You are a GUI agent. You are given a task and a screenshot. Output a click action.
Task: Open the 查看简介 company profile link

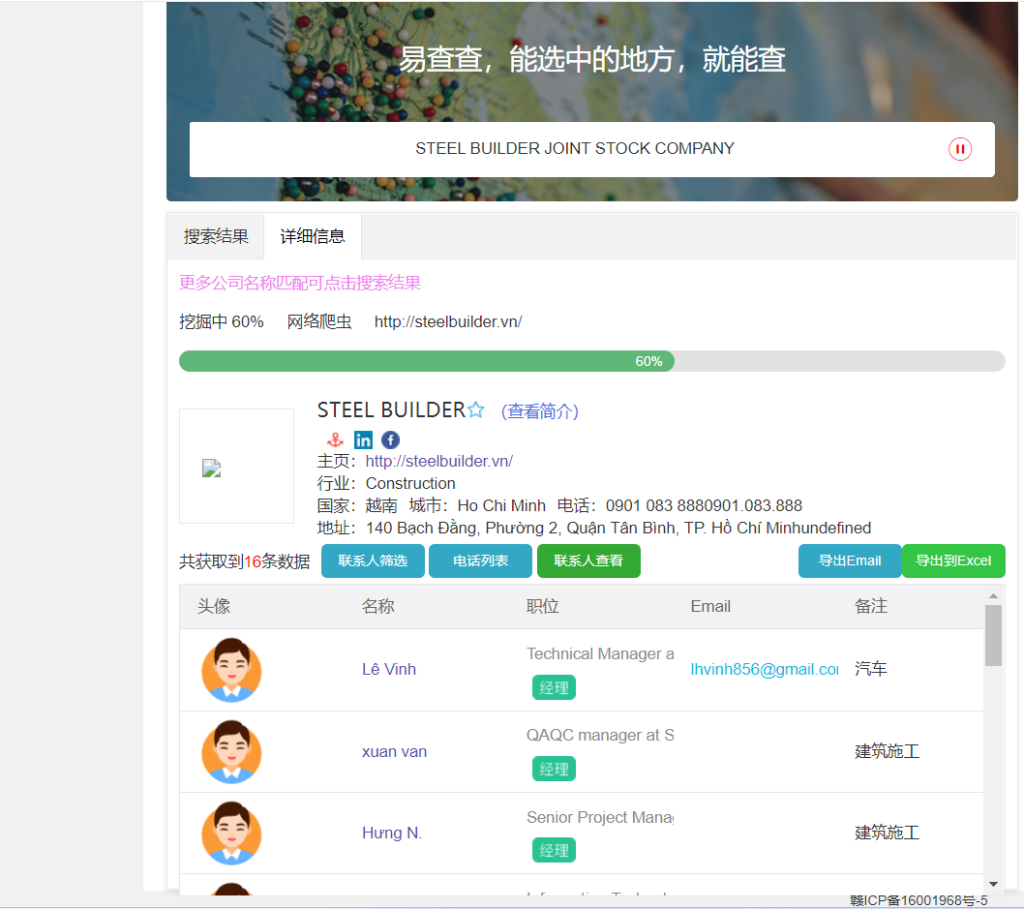[540, 411]
